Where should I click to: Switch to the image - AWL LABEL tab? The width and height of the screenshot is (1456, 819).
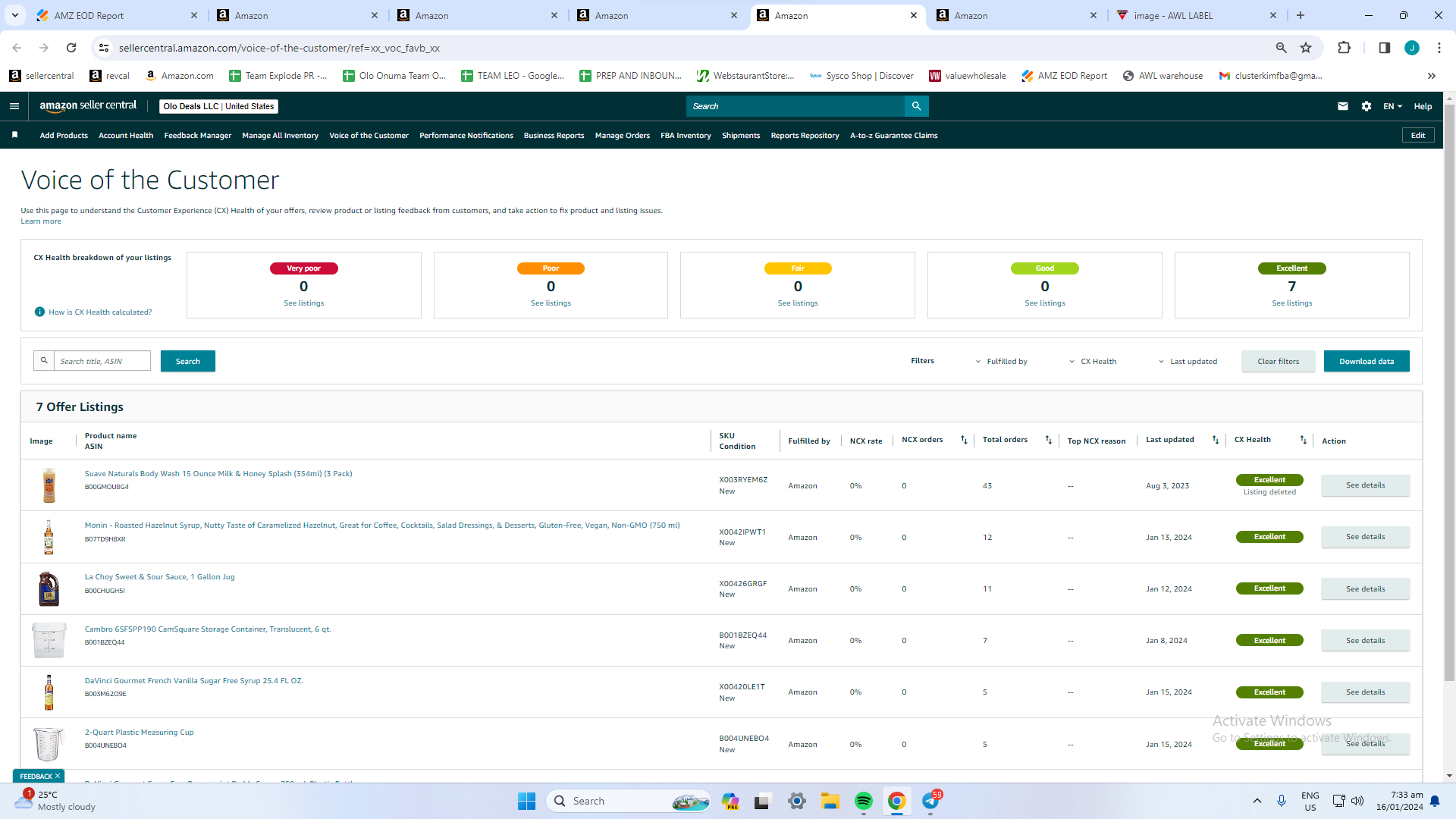(1197, 15)
